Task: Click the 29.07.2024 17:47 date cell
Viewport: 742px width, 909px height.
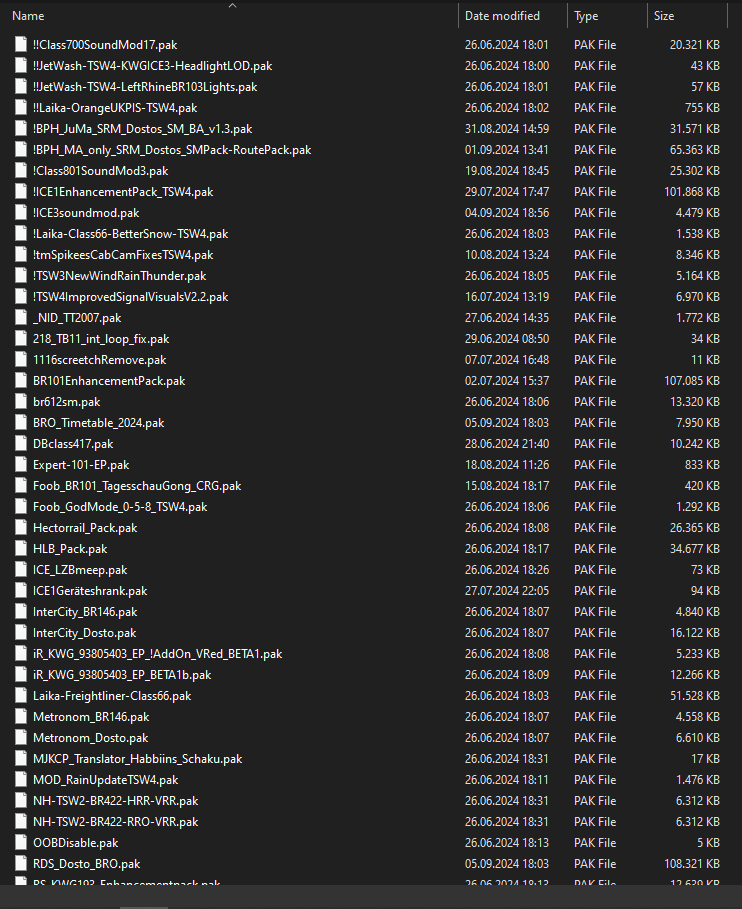Action: coord(507,192)
